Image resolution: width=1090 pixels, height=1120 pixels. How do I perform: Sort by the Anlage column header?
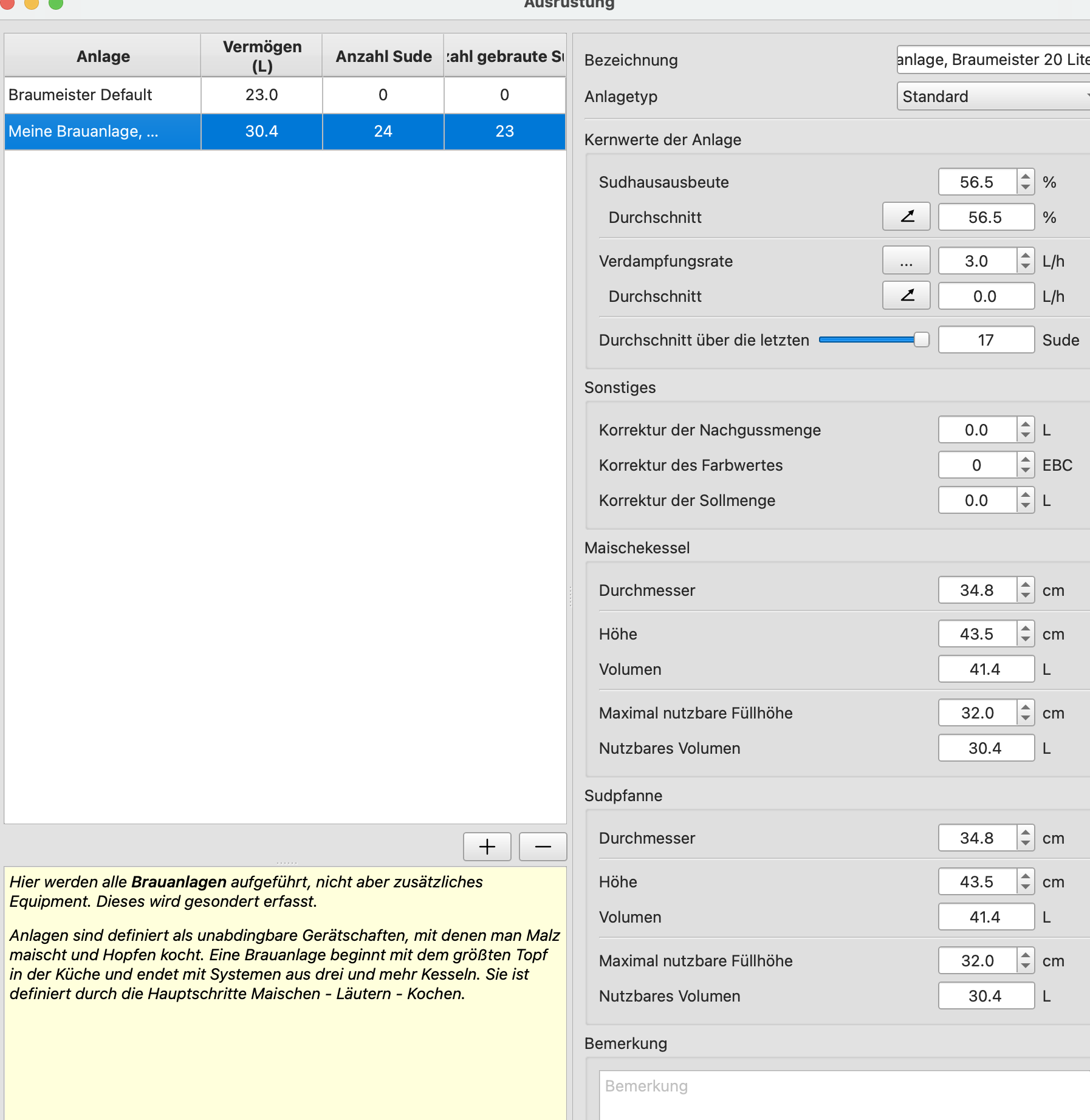click(x=103, y=56)
